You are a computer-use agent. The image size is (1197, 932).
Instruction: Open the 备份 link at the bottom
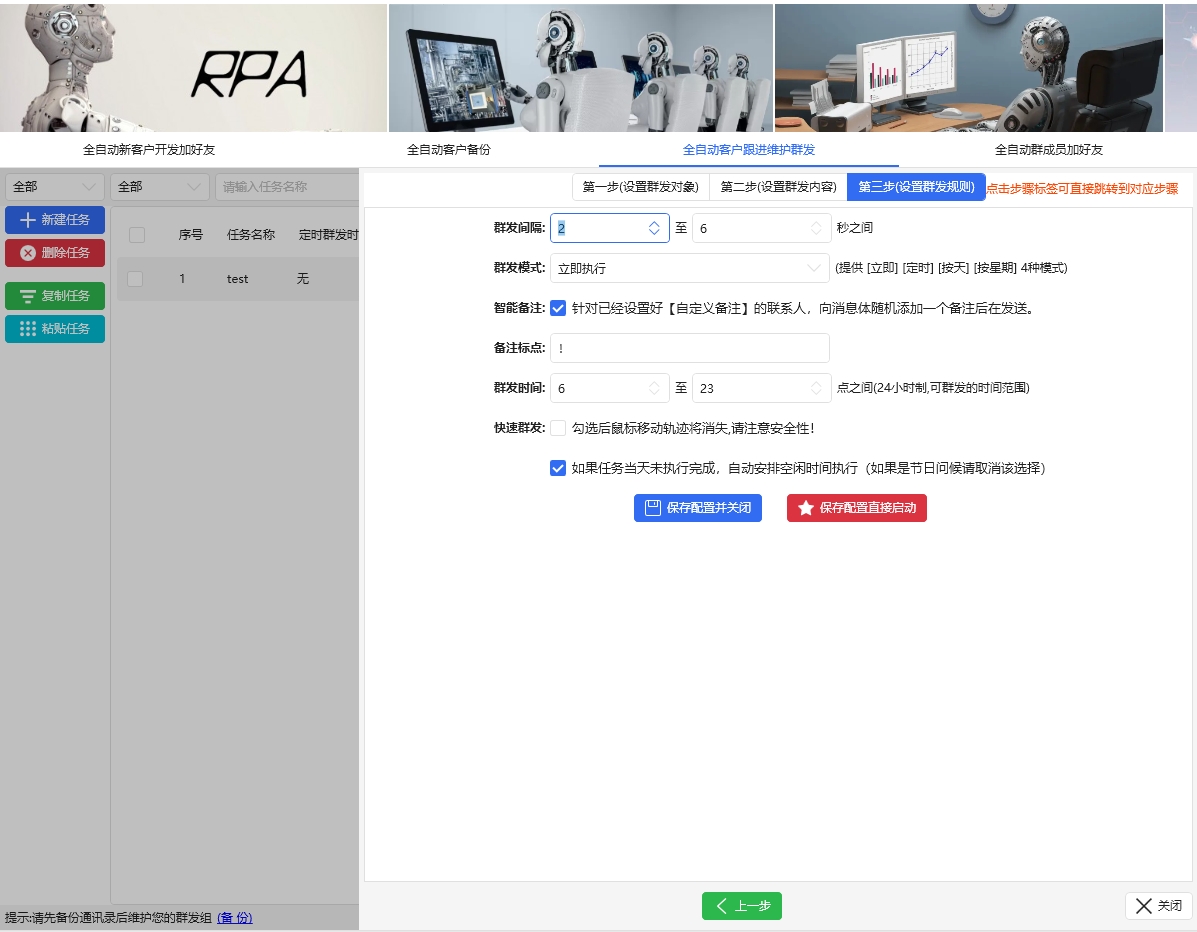coord(234,917)
